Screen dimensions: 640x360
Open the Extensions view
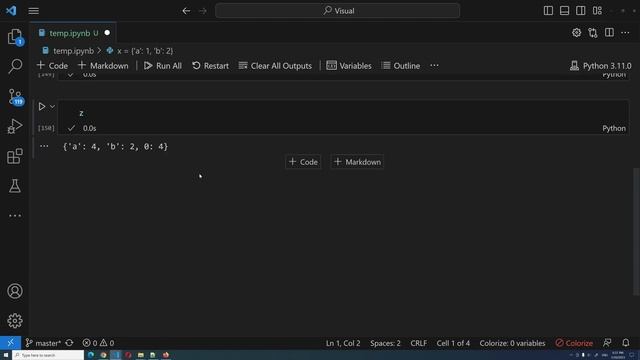pyautogui.click(x=15, y=156)
